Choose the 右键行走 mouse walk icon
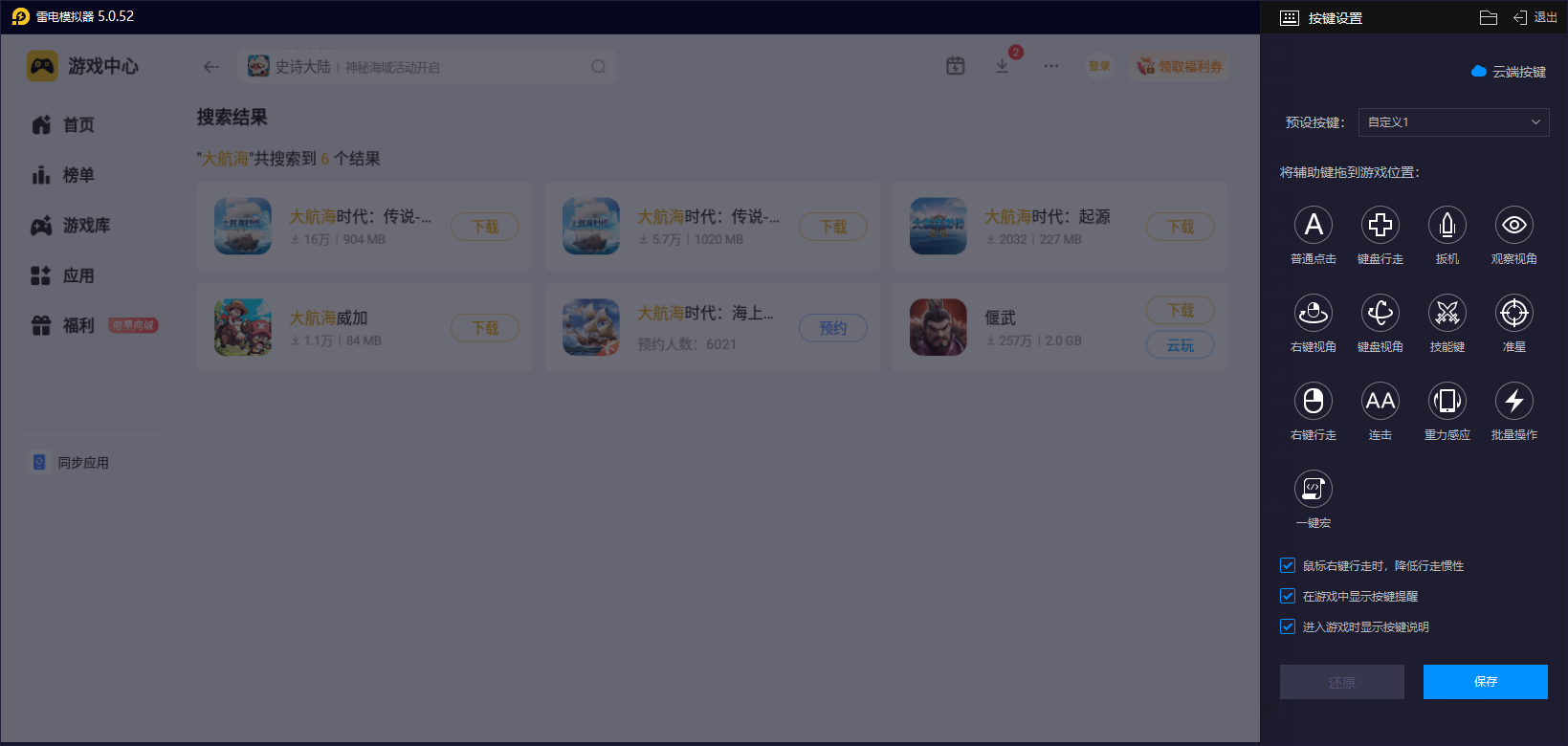 click(1314, 401)
